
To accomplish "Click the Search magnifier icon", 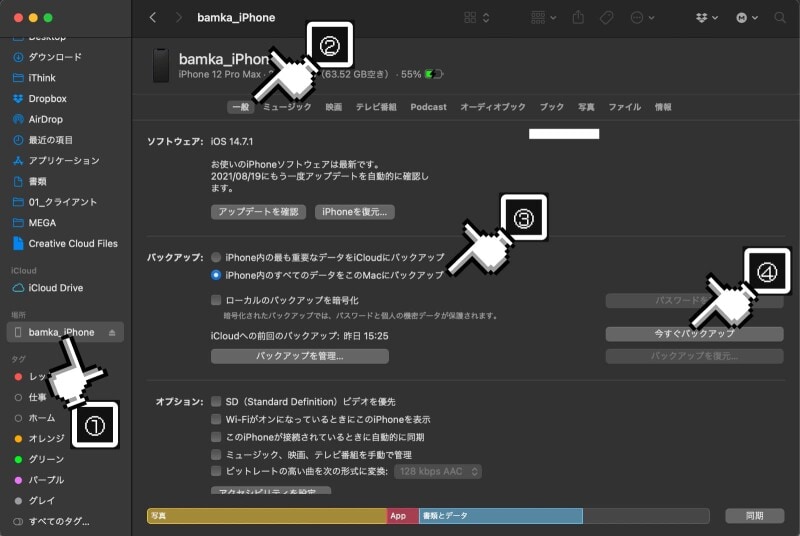I will pos(780,17).
